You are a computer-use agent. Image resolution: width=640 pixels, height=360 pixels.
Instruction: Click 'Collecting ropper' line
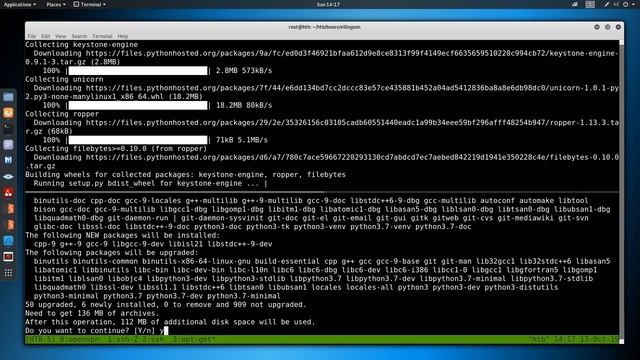[x=62, y=114]
